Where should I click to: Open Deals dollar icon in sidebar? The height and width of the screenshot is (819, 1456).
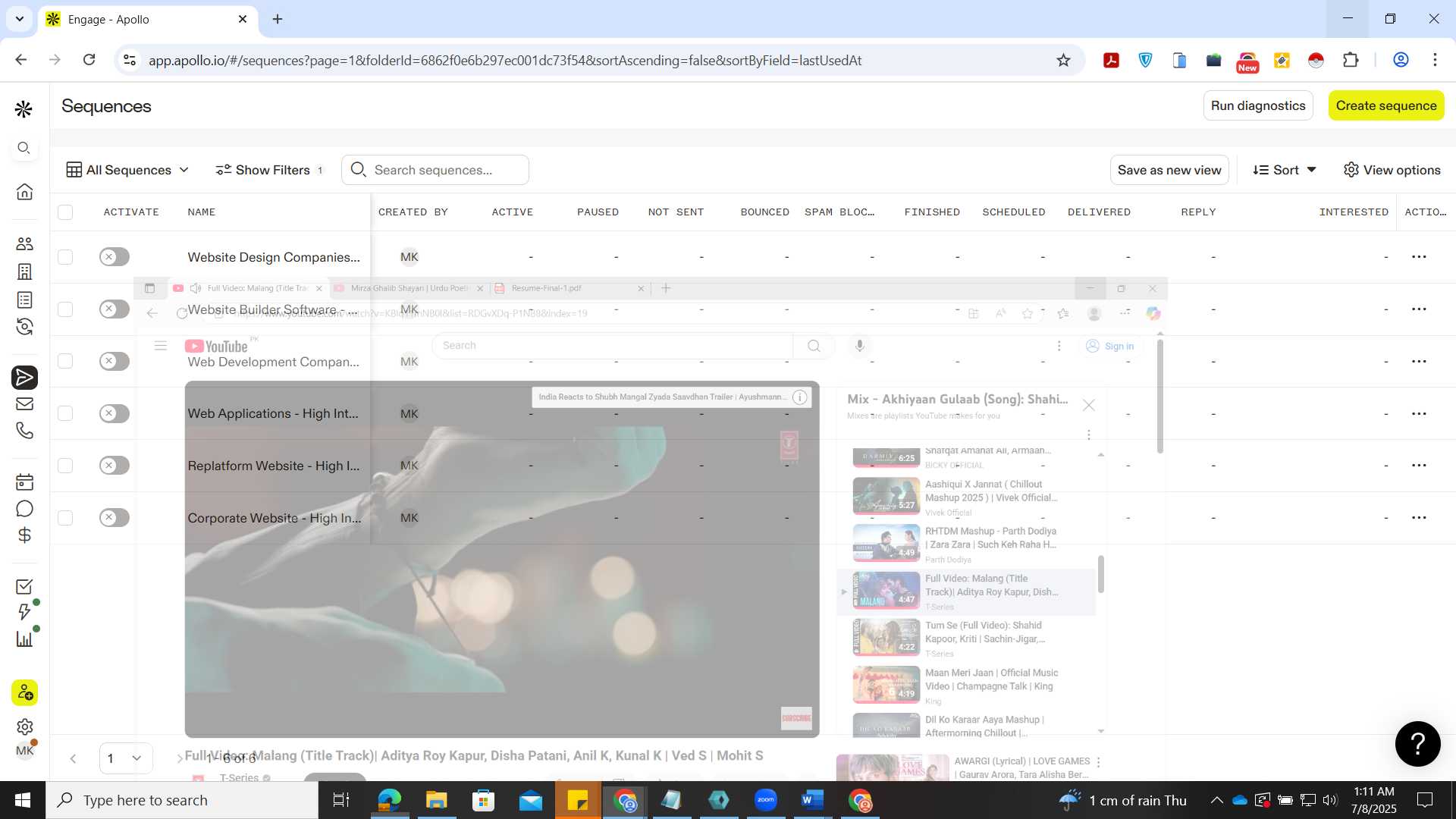tap(24, 535)
